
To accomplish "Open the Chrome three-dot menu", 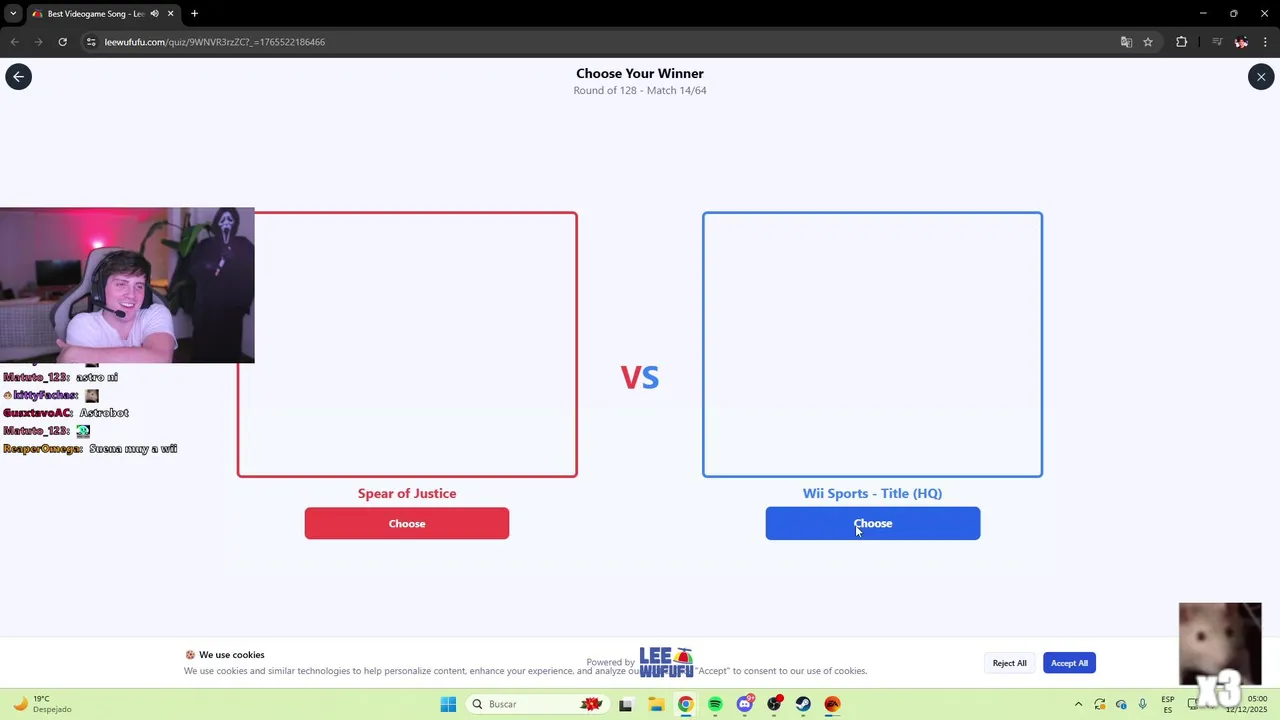I will tap(1266, 42).
